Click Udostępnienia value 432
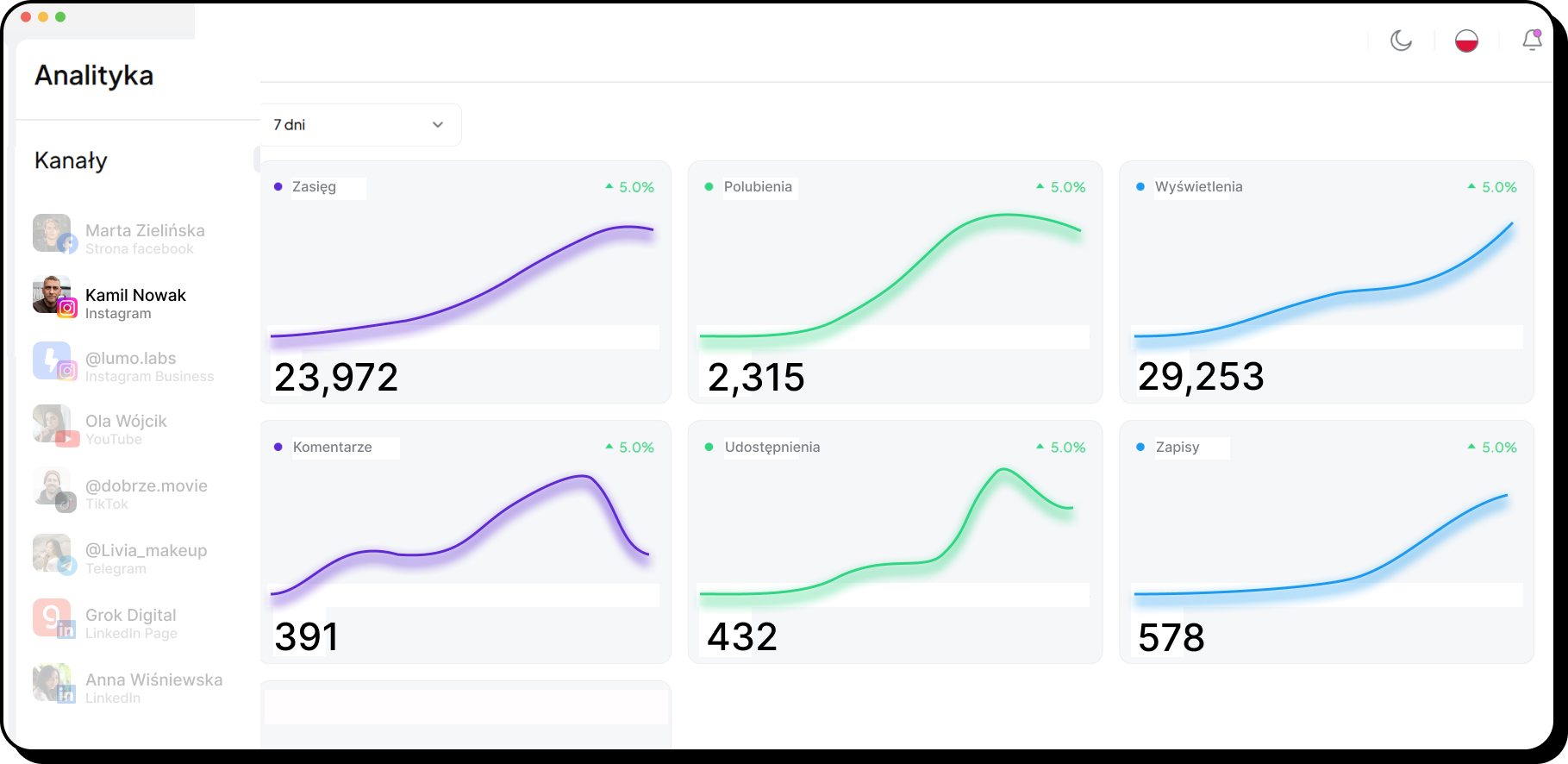Viewport: 1568px width, 764px height. point(742,637)
